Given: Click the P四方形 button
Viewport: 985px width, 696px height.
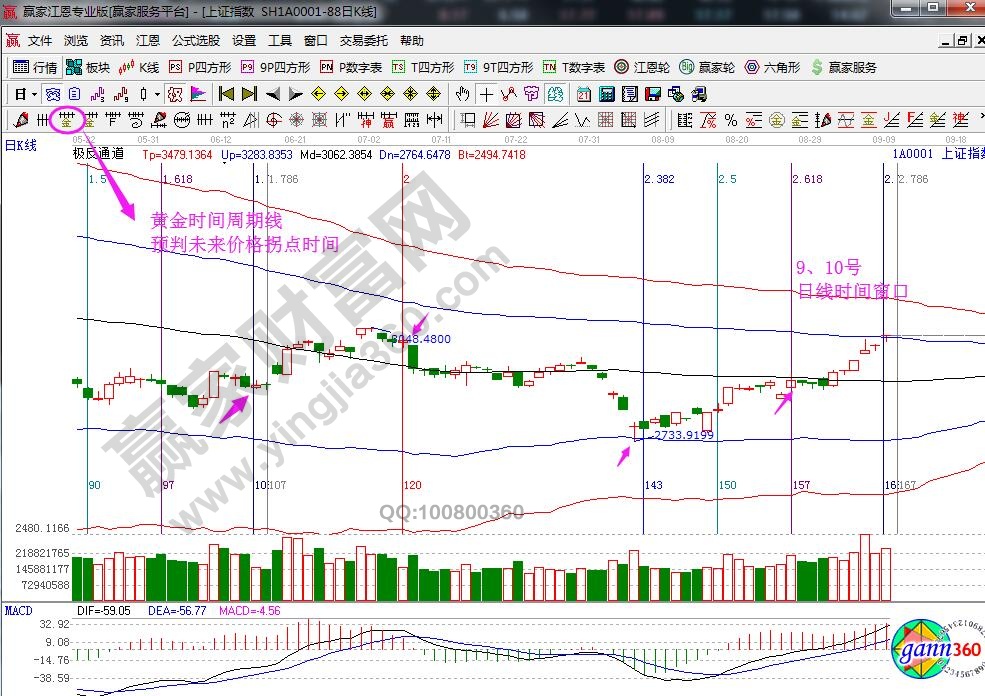Looking at the screenshot, I should coord(200,67).
